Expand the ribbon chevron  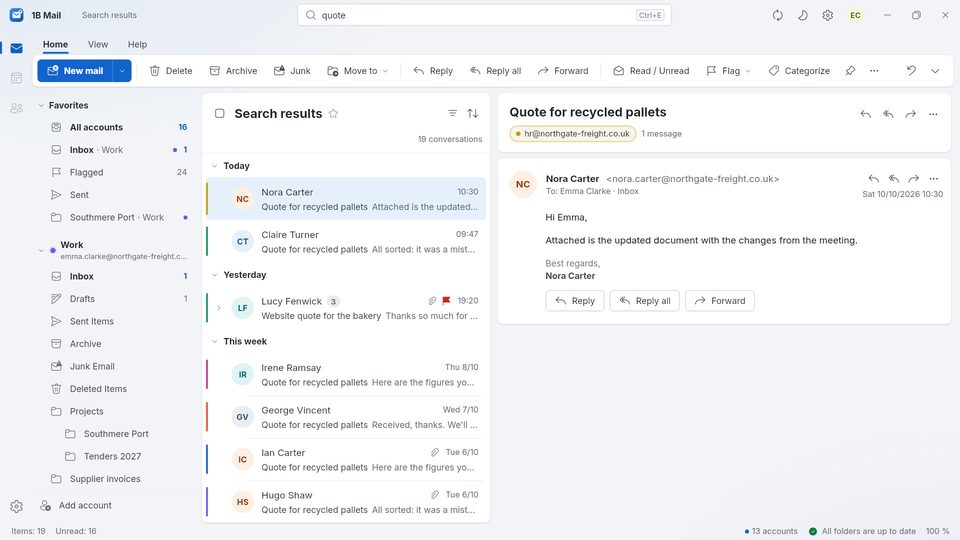click(x=935, y=71)
